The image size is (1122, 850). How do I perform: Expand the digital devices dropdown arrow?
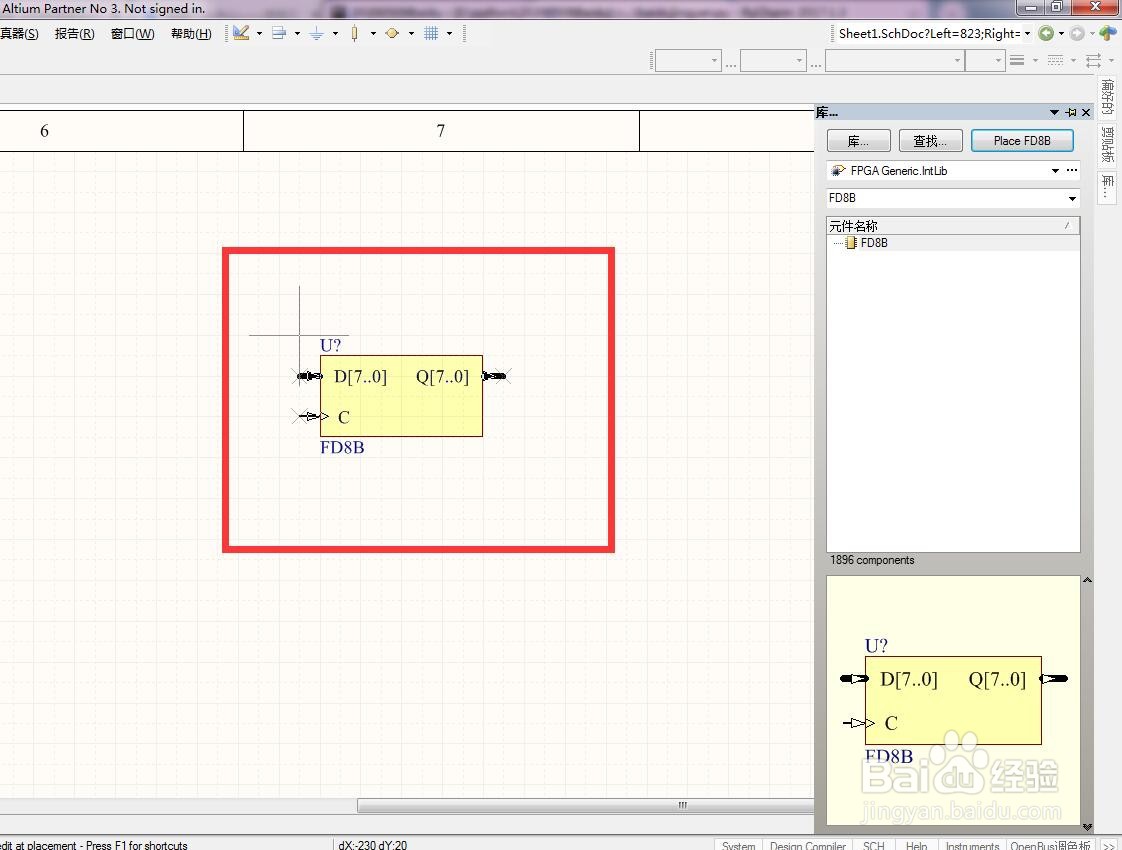pyautogui.click(x=373, y=33)
